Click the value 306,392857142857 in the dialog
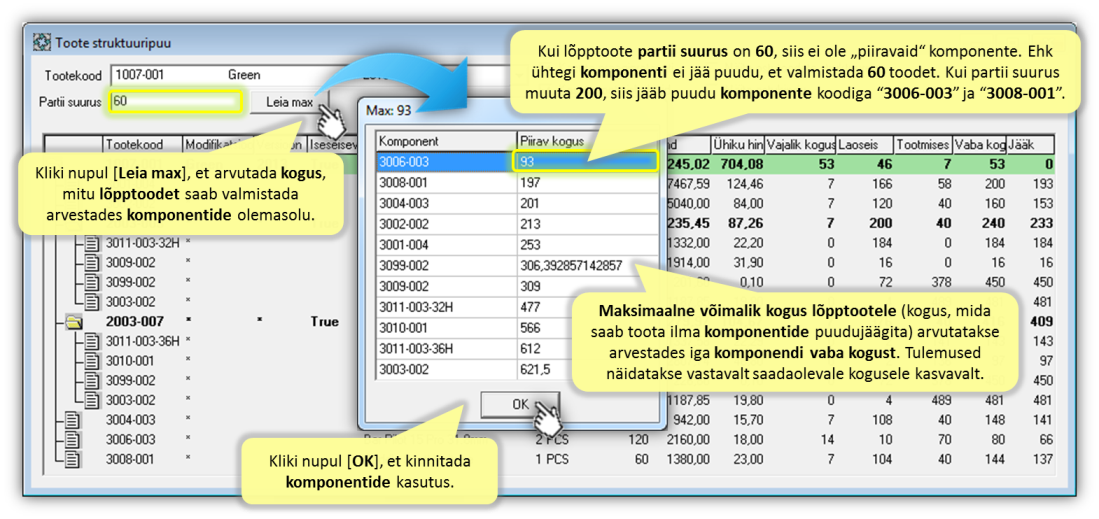The height and width of the screenshot is (519, 1099). coord(571,265)
